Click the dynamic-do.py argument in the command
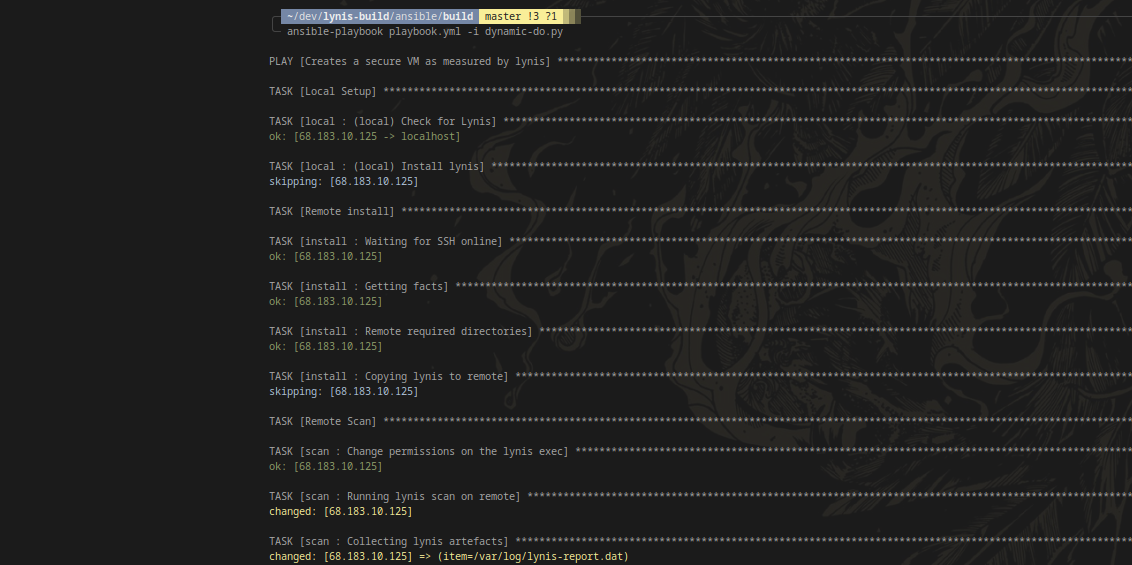 click(x=527, y=32)
